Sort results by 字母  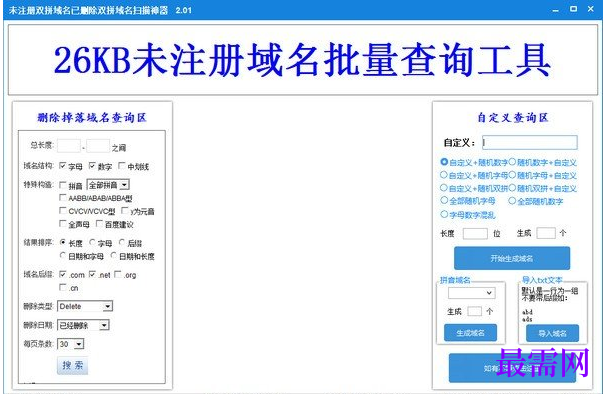tap(92, 242)
